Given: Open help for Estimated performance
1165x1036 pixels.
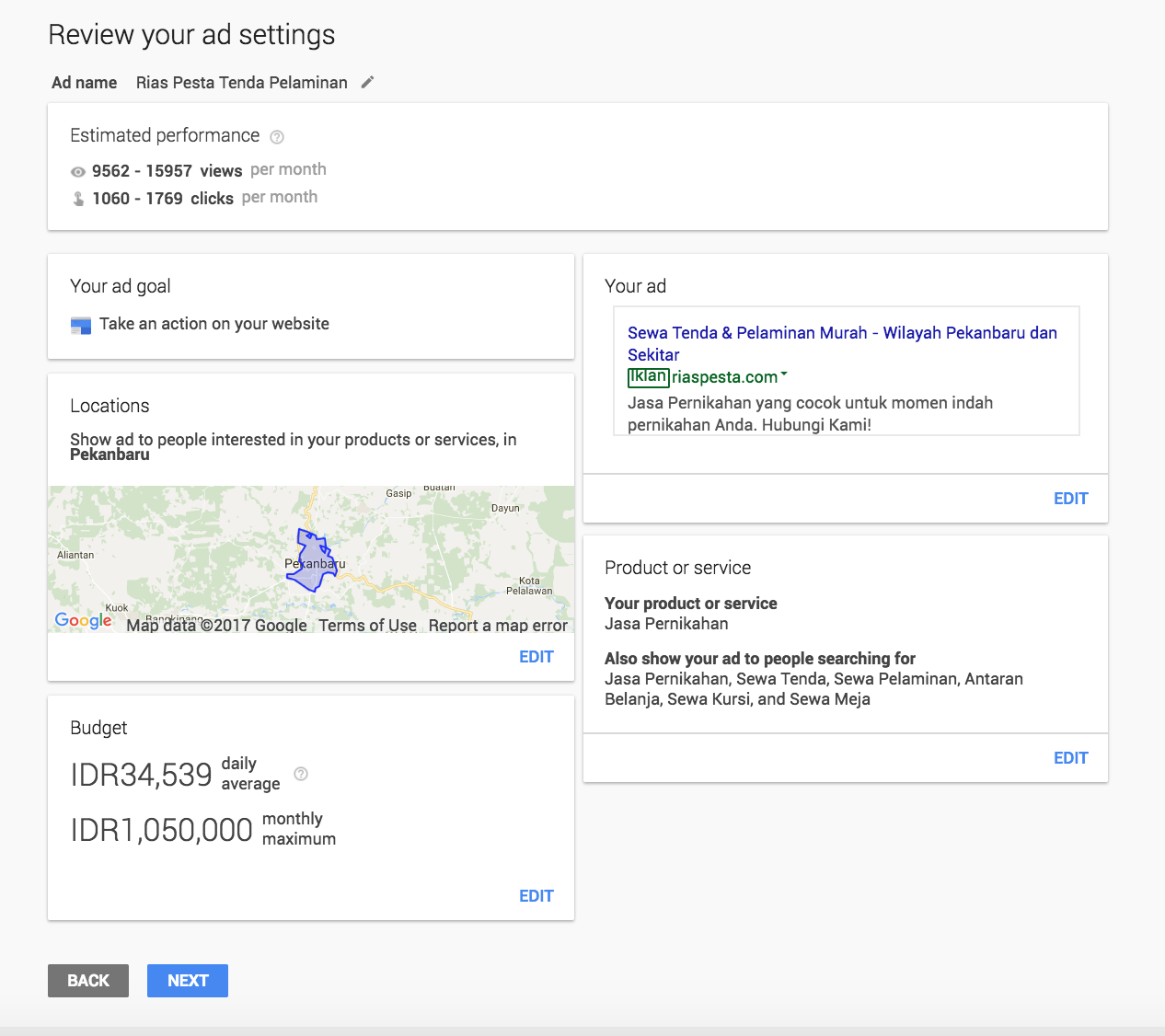Looking at the screenshot, I should (277, 136).
